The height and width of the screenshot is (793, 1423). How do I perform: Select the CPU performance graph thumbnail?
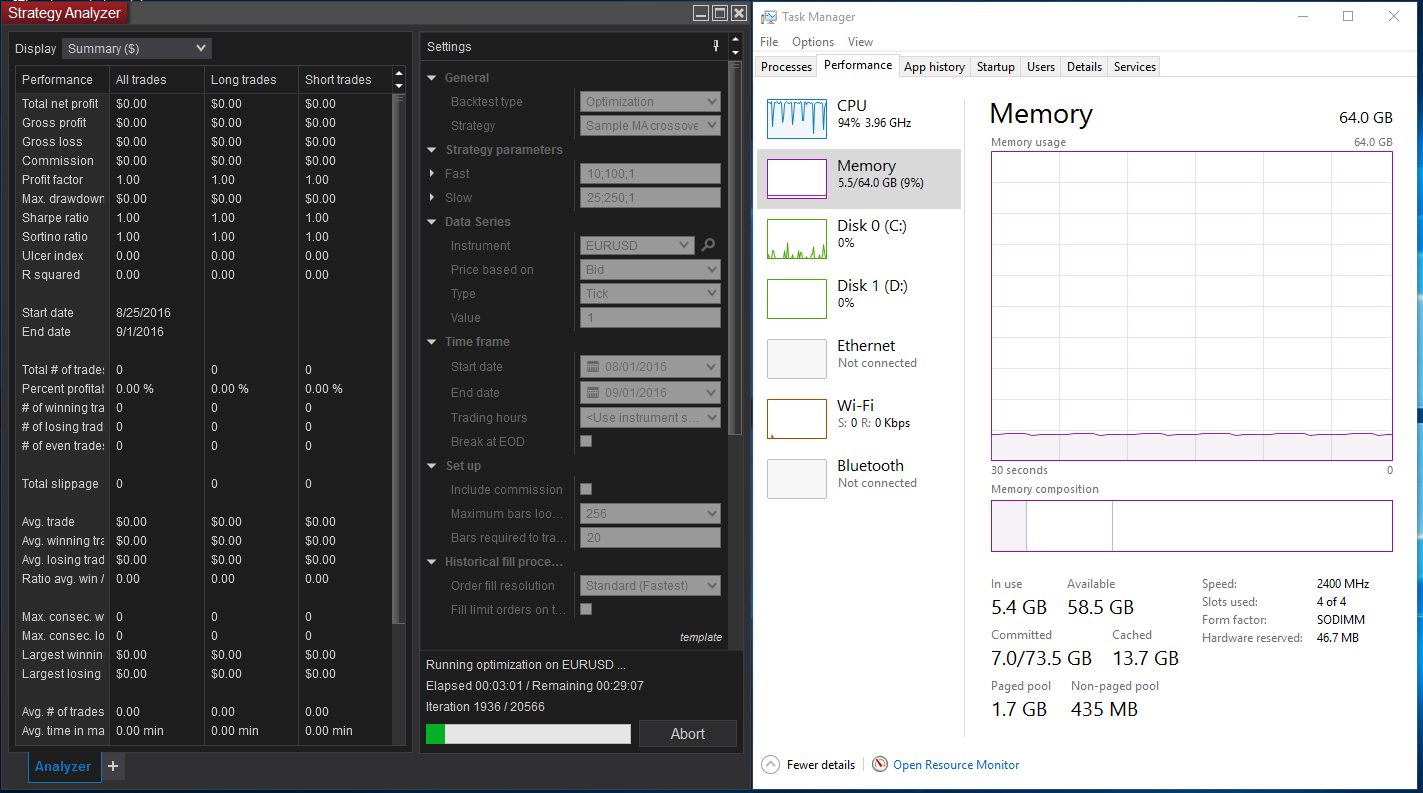[x=797, y=119]
